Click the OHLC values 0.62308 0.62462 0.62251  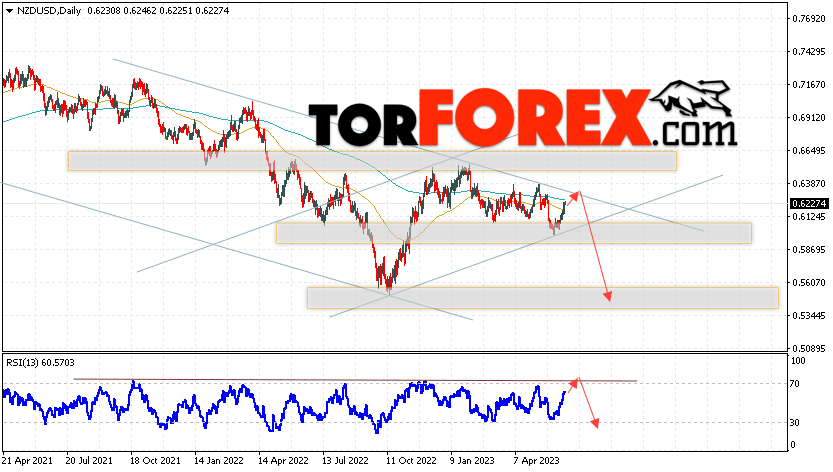point(140,11)
